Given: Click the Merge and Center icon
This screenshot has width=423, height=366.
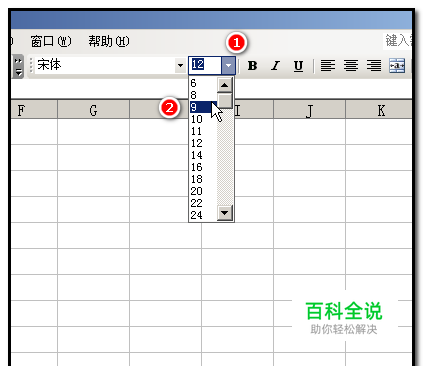Looking at the screenshot, I should (x=397, y=66).
